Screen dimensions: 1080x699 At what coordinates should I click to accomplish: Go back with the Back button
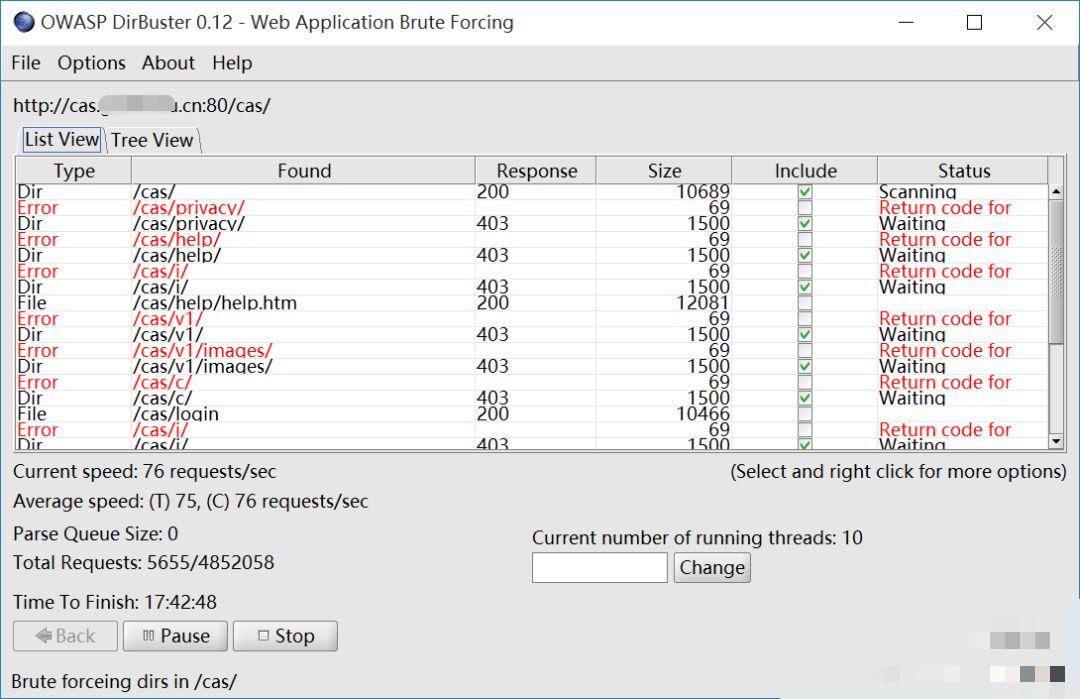65,636
